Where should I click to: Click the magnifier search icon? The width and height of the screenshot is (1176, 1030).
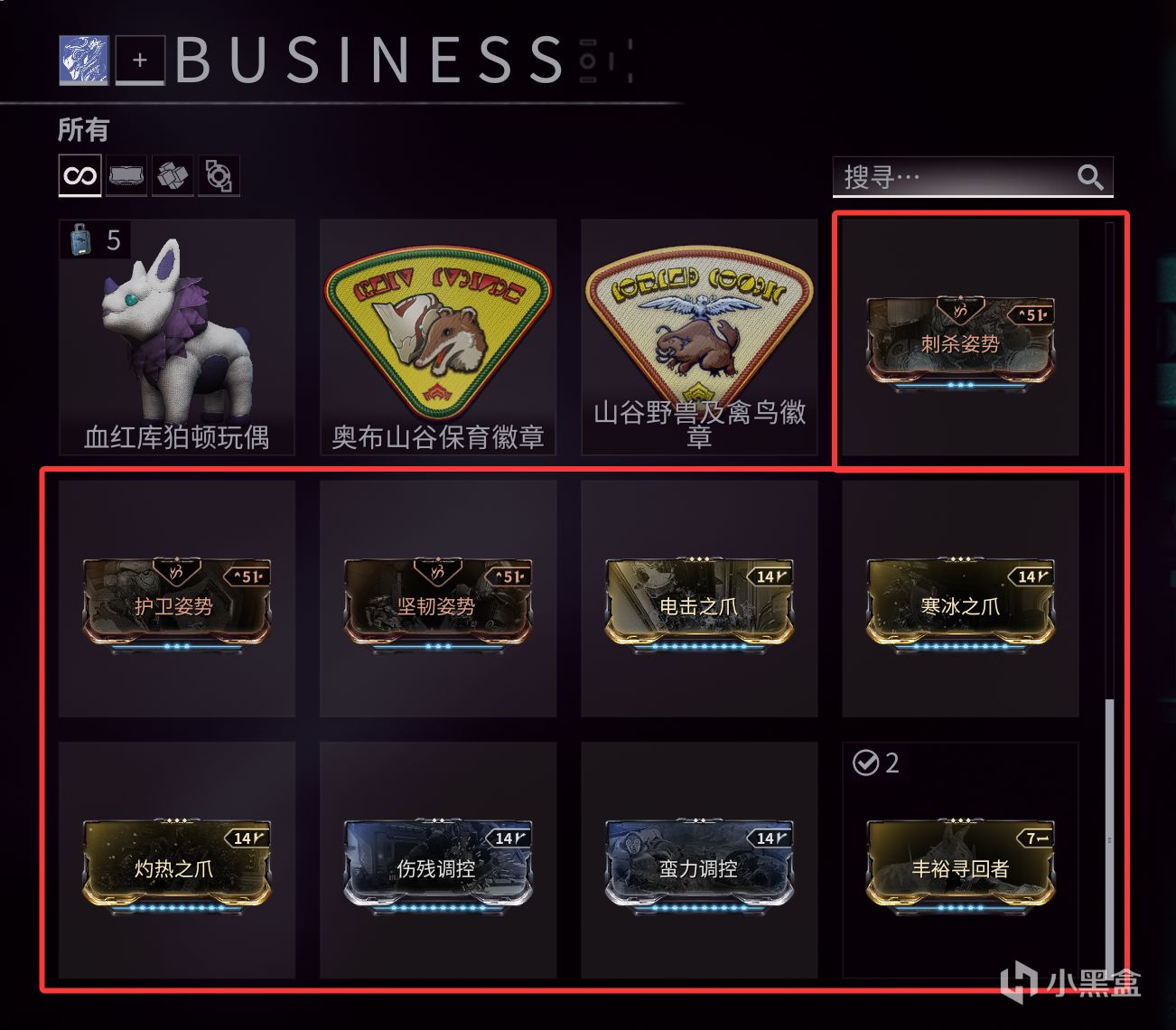(x=1091, y=177)
